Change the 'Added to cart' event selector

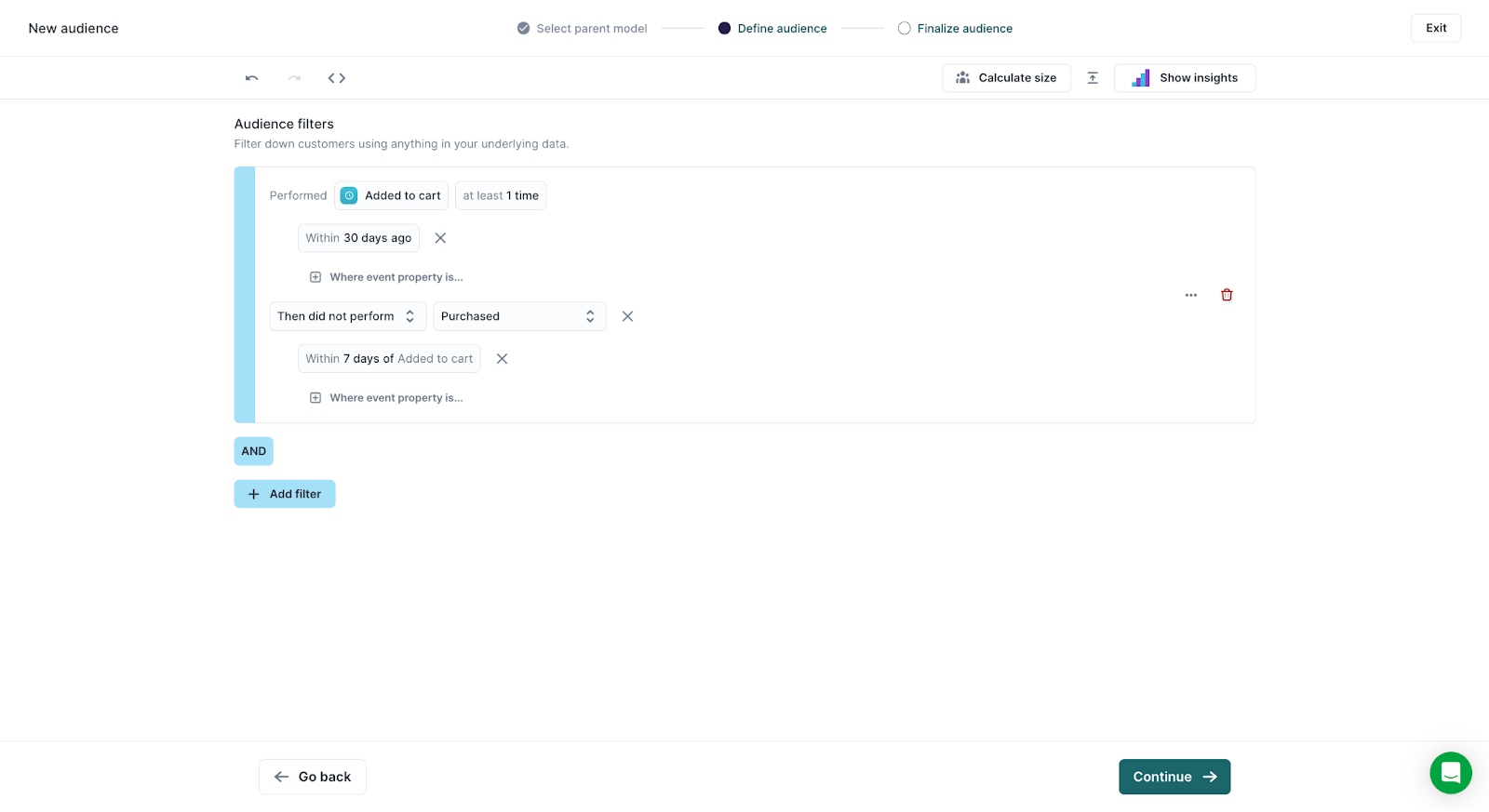click(x=391, y=195)
